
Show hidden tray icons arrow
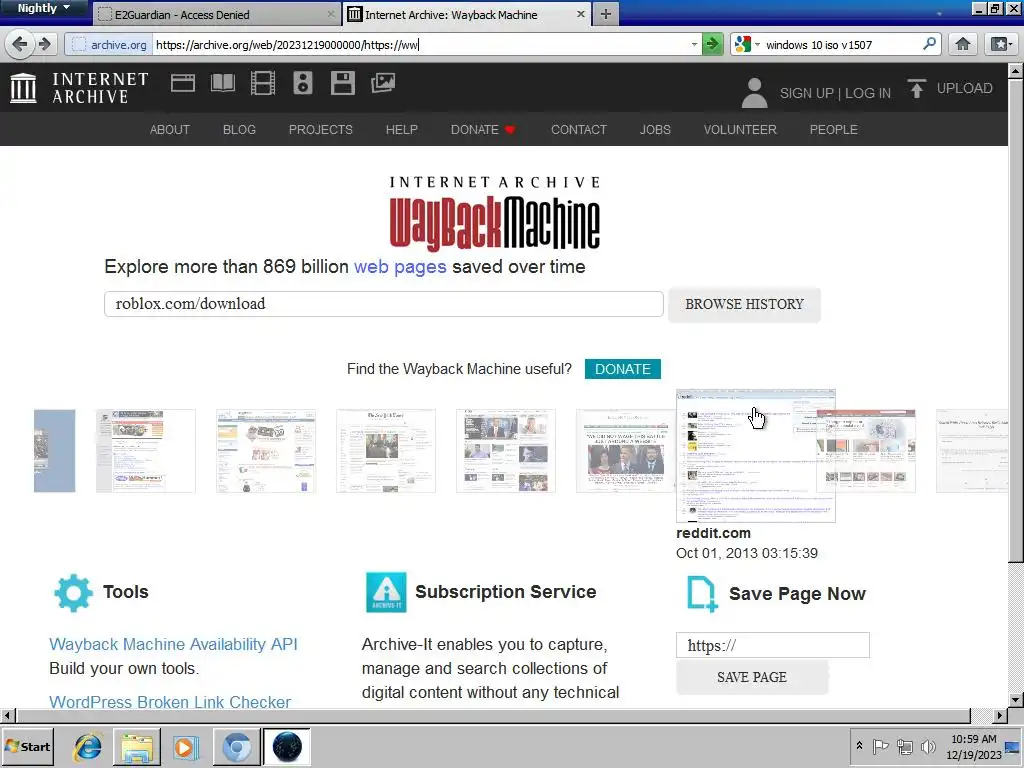(x=859, y=746)
